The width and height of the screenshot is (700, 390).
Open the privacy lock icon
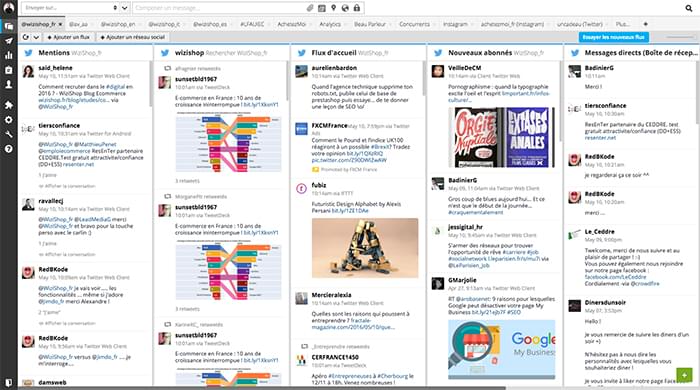tap(357, 8)
